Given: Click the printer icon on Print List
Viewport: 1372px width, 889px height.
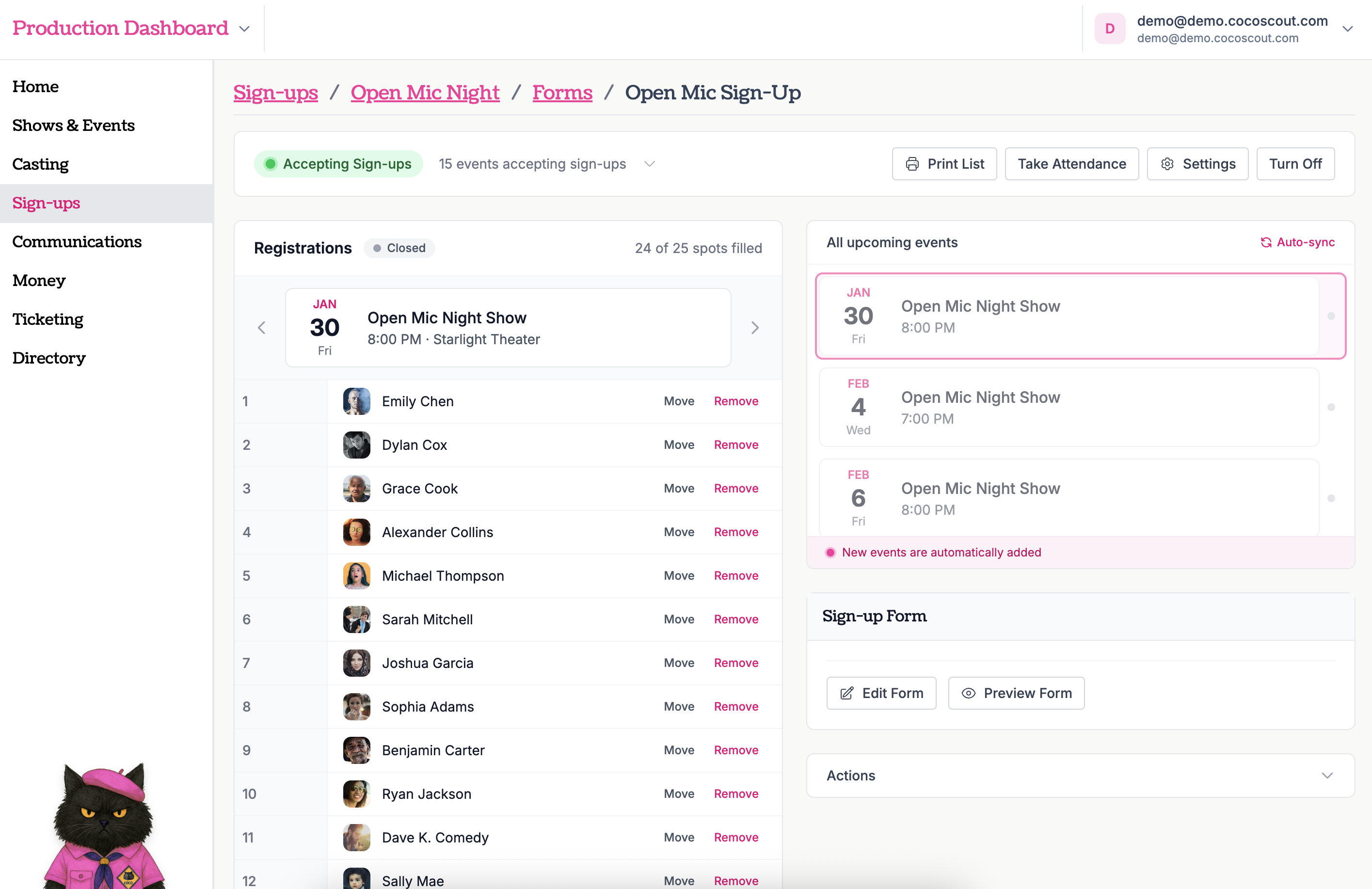Looking at the screenshot, I should (912, 164).
